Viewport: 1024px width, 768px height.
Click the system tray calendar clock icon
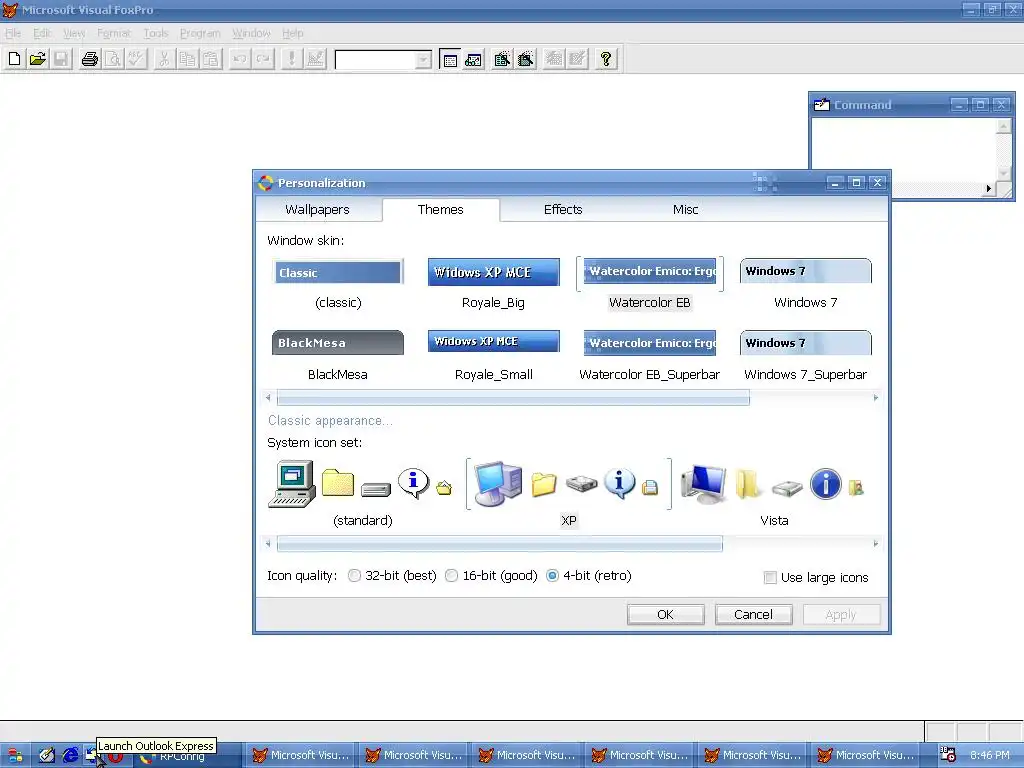click(948, 755)
